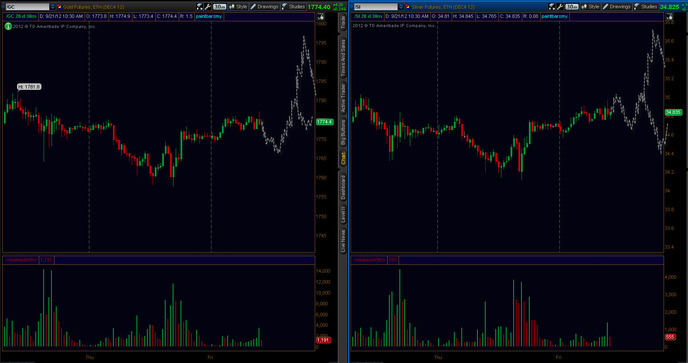Viewport: 688px width, 363px height.
Task: Click the colored symbol icon beside Gold Futures title
Action: (x=59, y=7)
